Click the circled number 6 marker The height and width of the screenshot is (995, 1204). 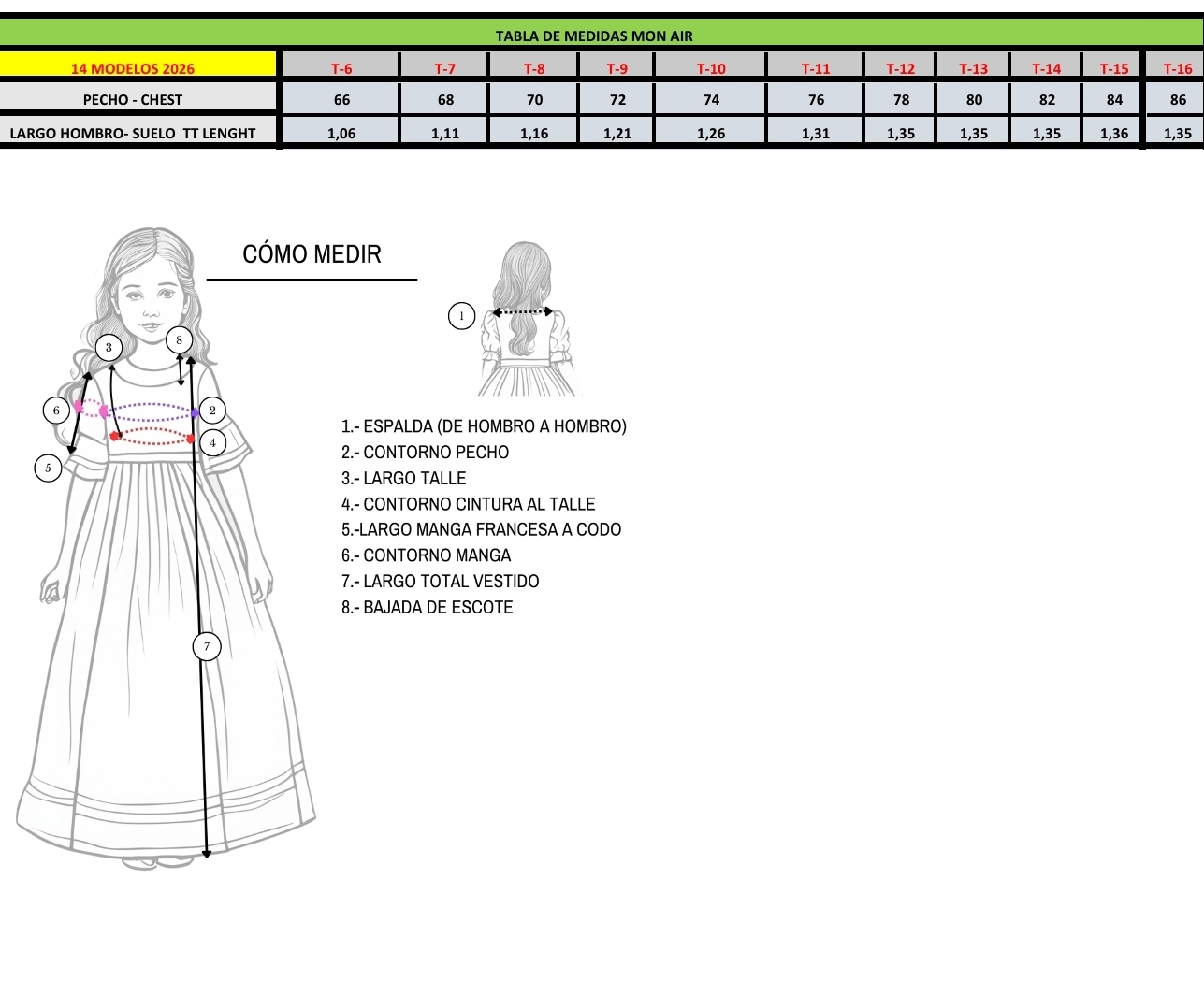(x=56, y=410)
